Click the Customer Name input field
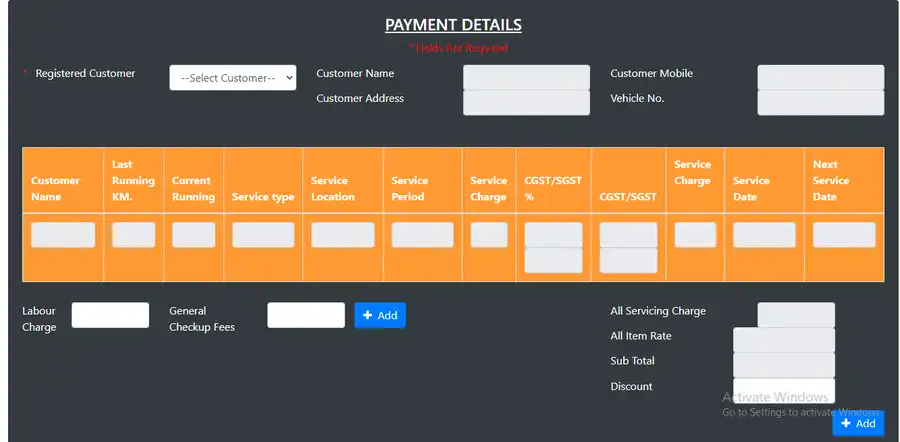The width and height of the screenshot is (900, 442). 526,77
